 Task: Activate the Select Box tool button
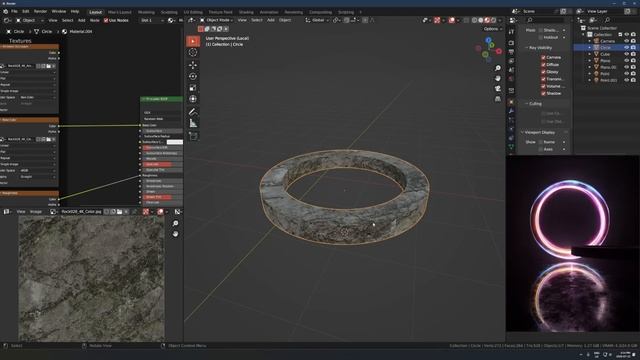[x=193, y=41]
